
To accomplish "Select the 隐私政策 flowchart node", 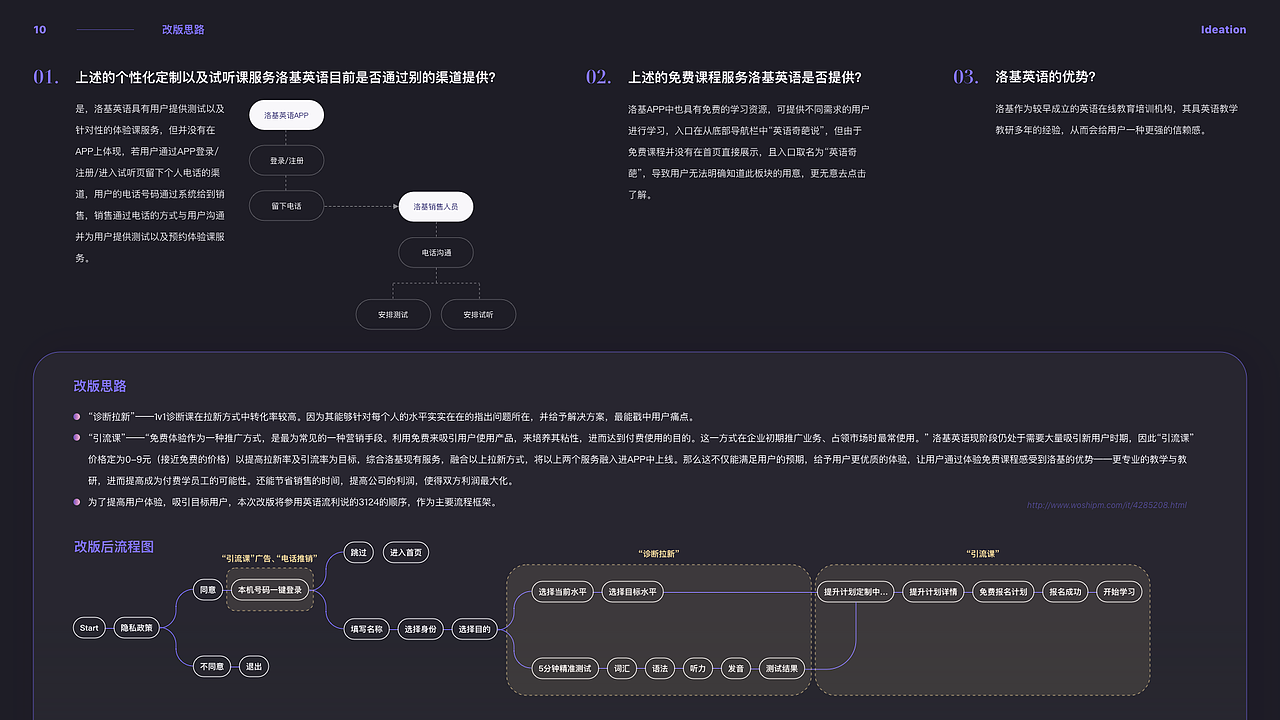I will coord(136,628).
